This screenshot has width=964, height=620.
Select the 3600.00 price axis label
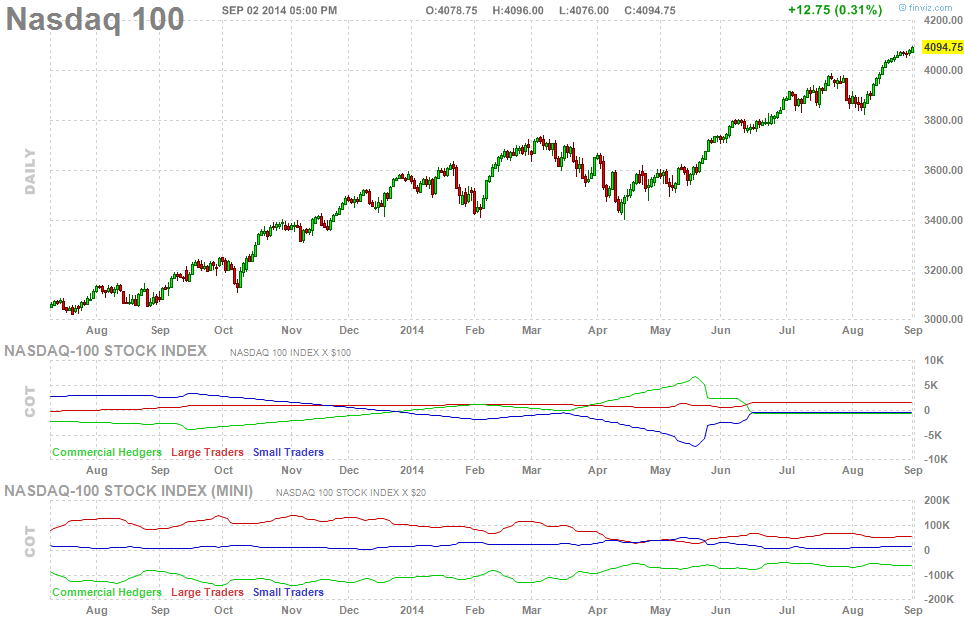tap(943, 170)
